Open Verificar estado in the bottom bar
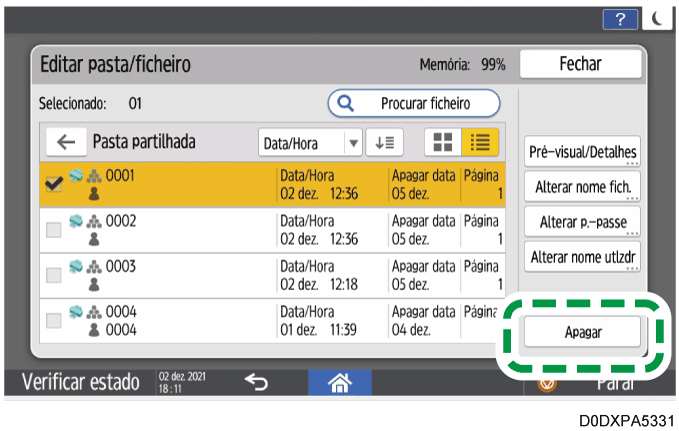The height and width of the screenshot is (431, 679). tap(80, 381)
